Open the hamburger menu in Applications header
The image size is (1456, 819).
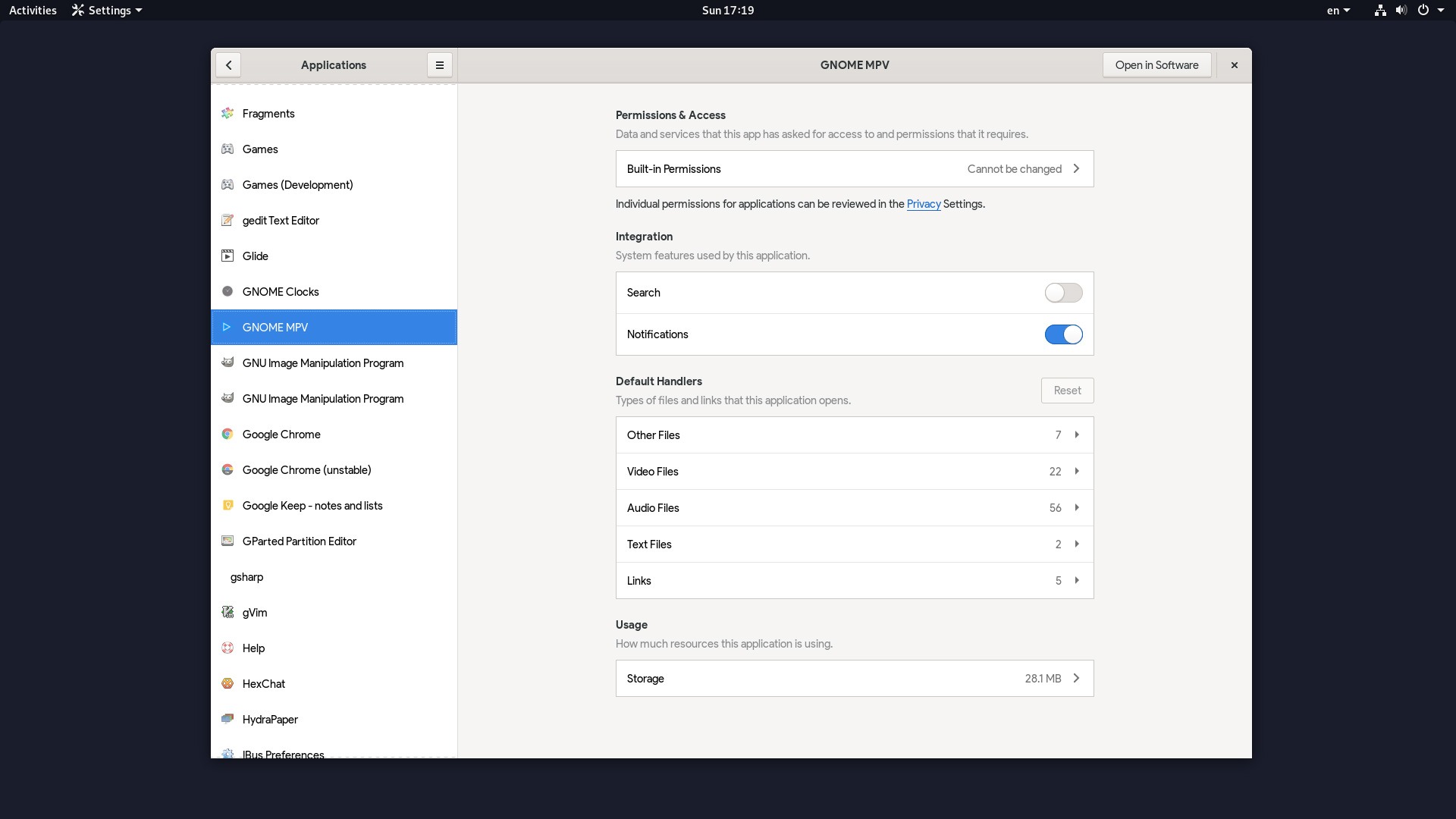(x=439, y=65)
